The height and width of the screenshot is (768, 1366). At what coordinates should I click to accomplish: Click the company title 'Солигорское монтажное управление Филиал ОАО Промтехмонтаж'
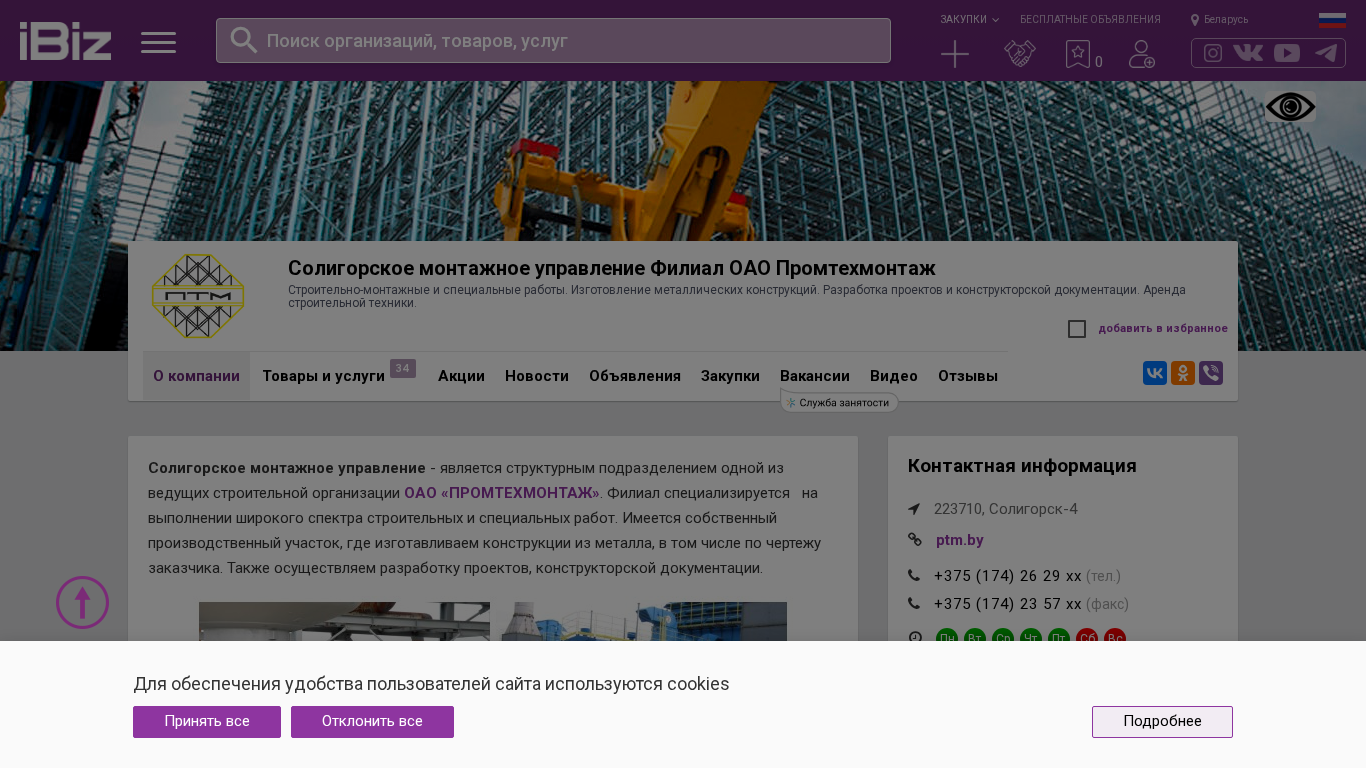(612, 268)
